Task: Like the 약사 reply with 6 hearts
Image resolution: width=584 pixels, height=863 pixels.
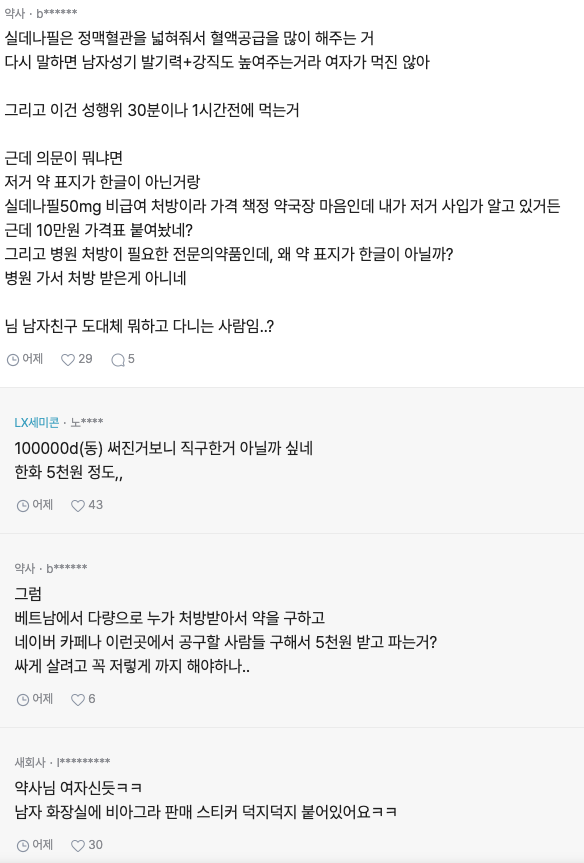Action: pos(78,699)
